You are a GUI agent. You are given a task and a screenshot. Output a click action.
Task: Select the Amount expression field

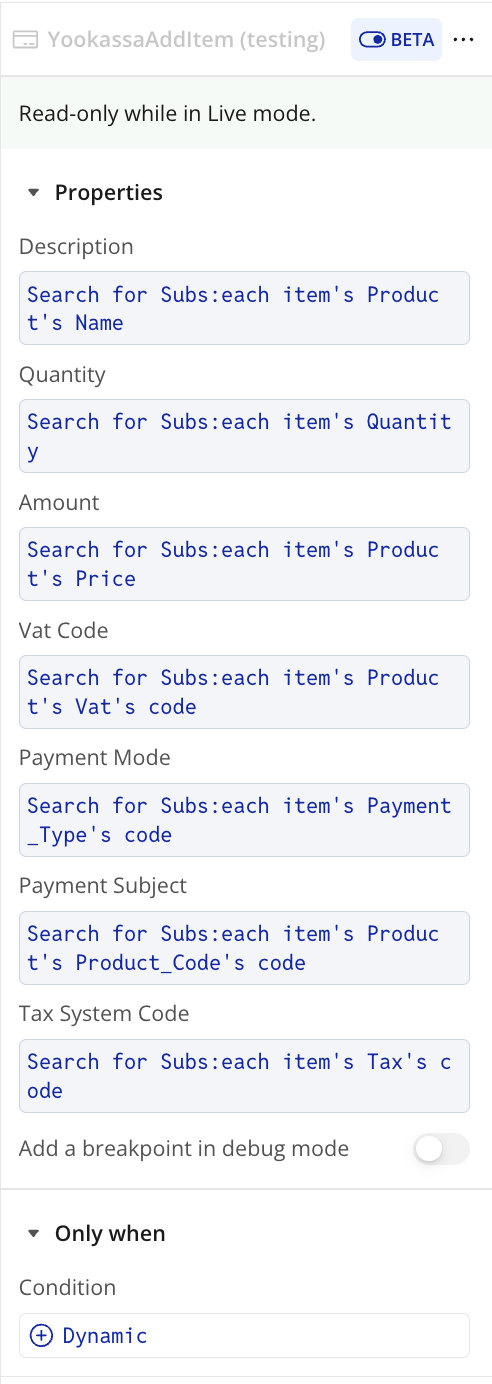[244, 564]
